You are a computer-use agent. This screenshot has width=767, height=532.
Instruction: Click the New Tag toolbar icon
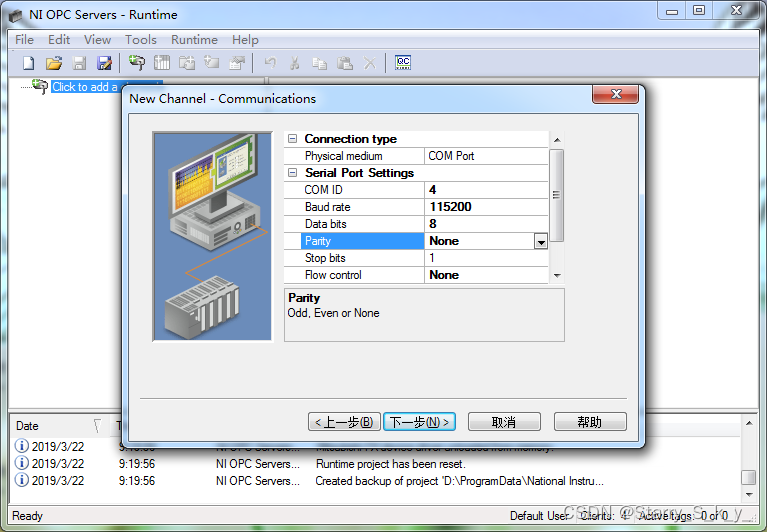point(212,63)
